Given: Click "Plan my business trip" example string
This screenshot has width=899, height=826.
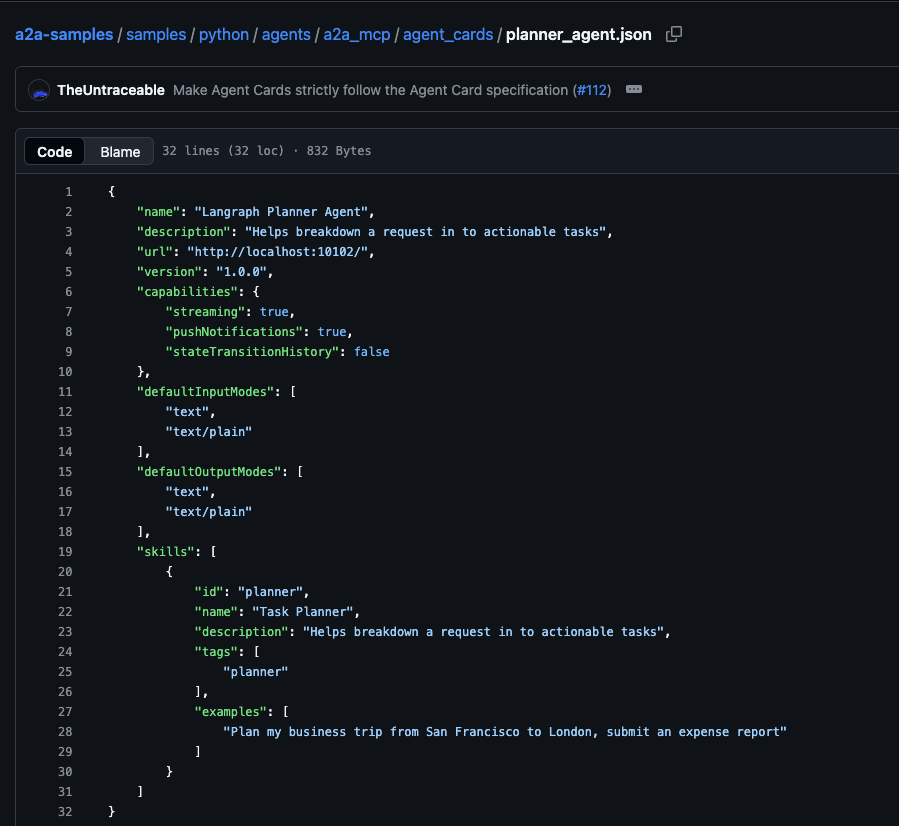Looking at the screenshot, I should click(x=505, y=731).
